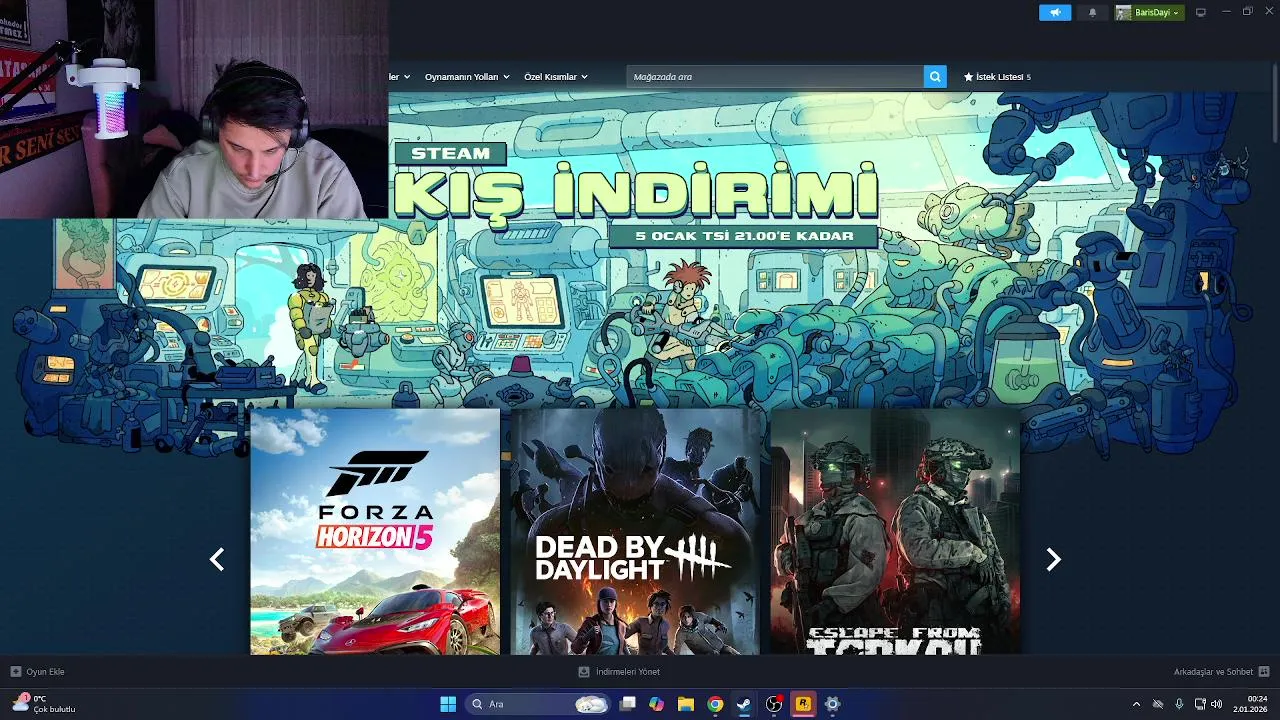This screenshot has width=1280, height=720.
Task: Open network status tray icon
Action: (1199, 704)
